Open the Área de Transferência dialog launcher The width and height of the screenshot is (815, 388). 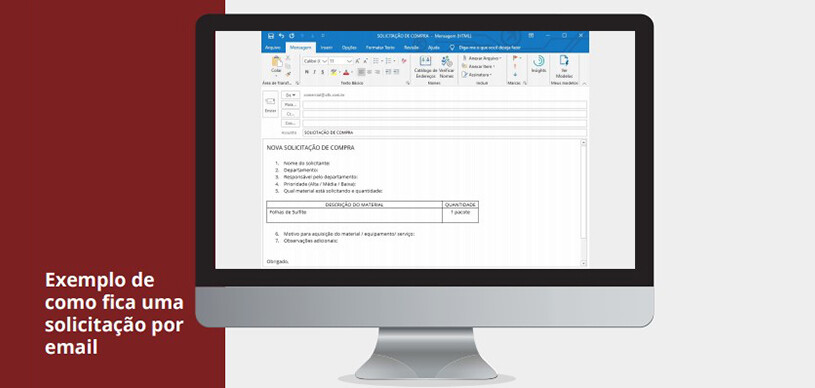pyautogui.click(x=298, y=83)
